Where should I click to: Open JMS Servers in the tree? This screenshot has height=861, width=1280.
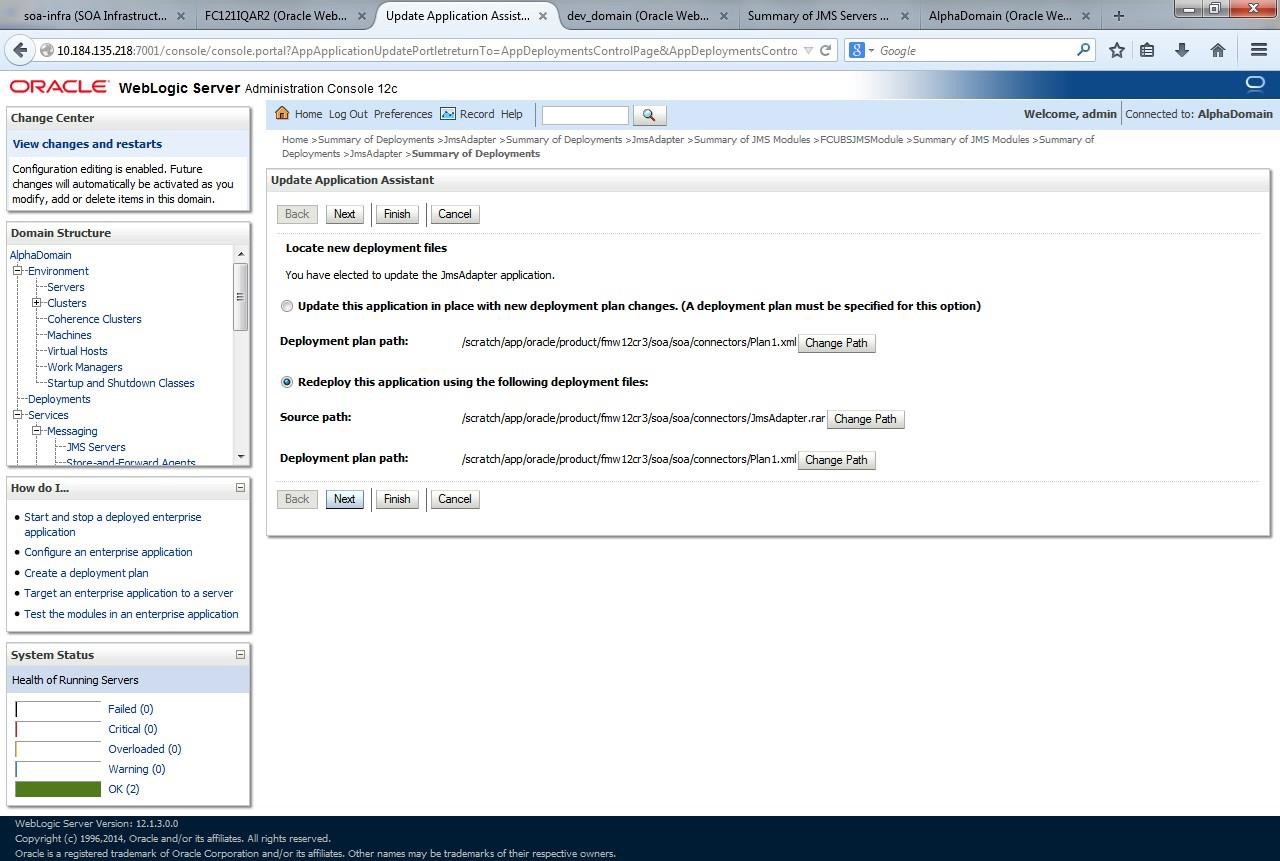pyautogui.click(x=96, y=447)
